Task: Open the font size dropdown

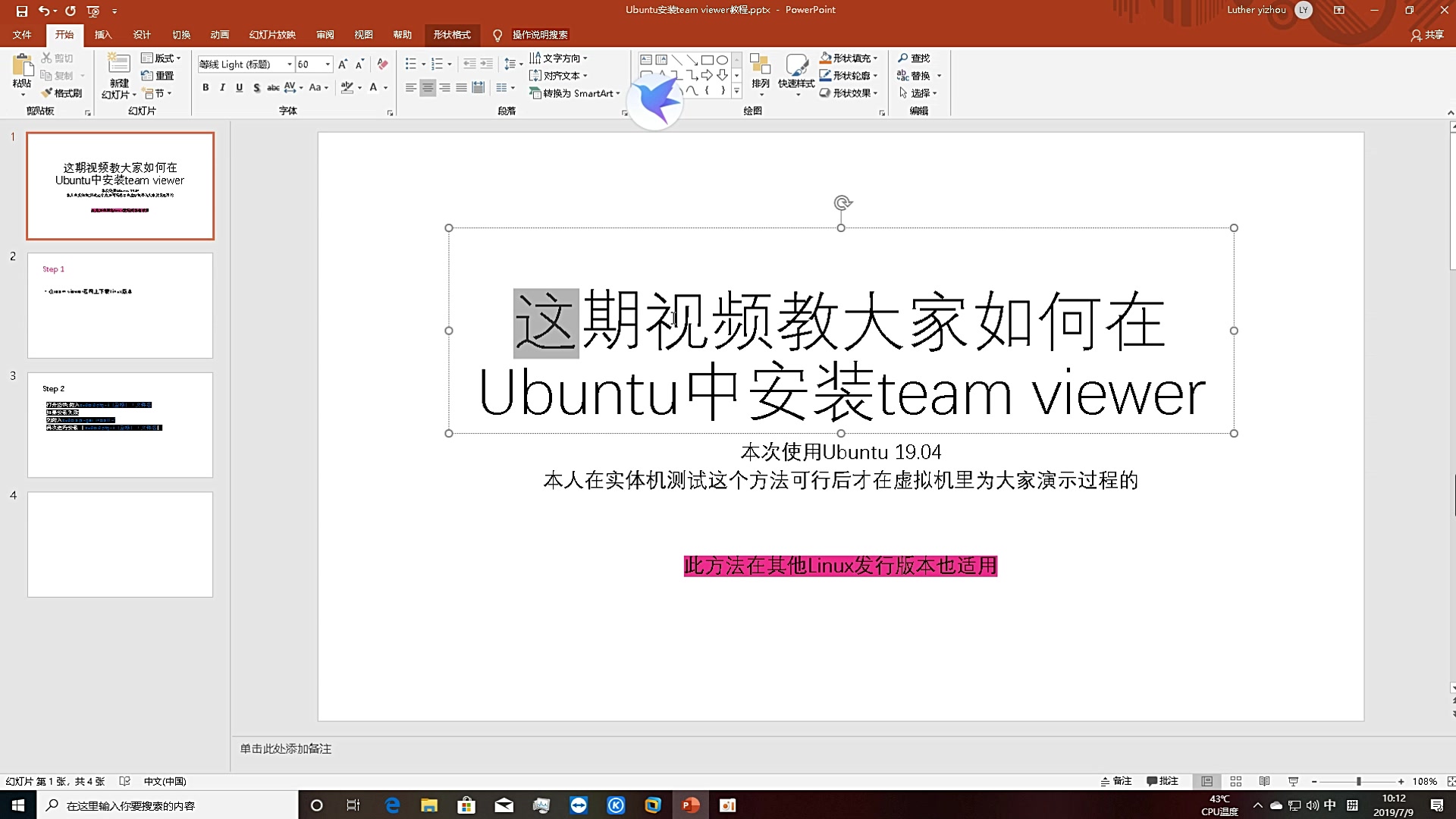Action: [328, 64]
